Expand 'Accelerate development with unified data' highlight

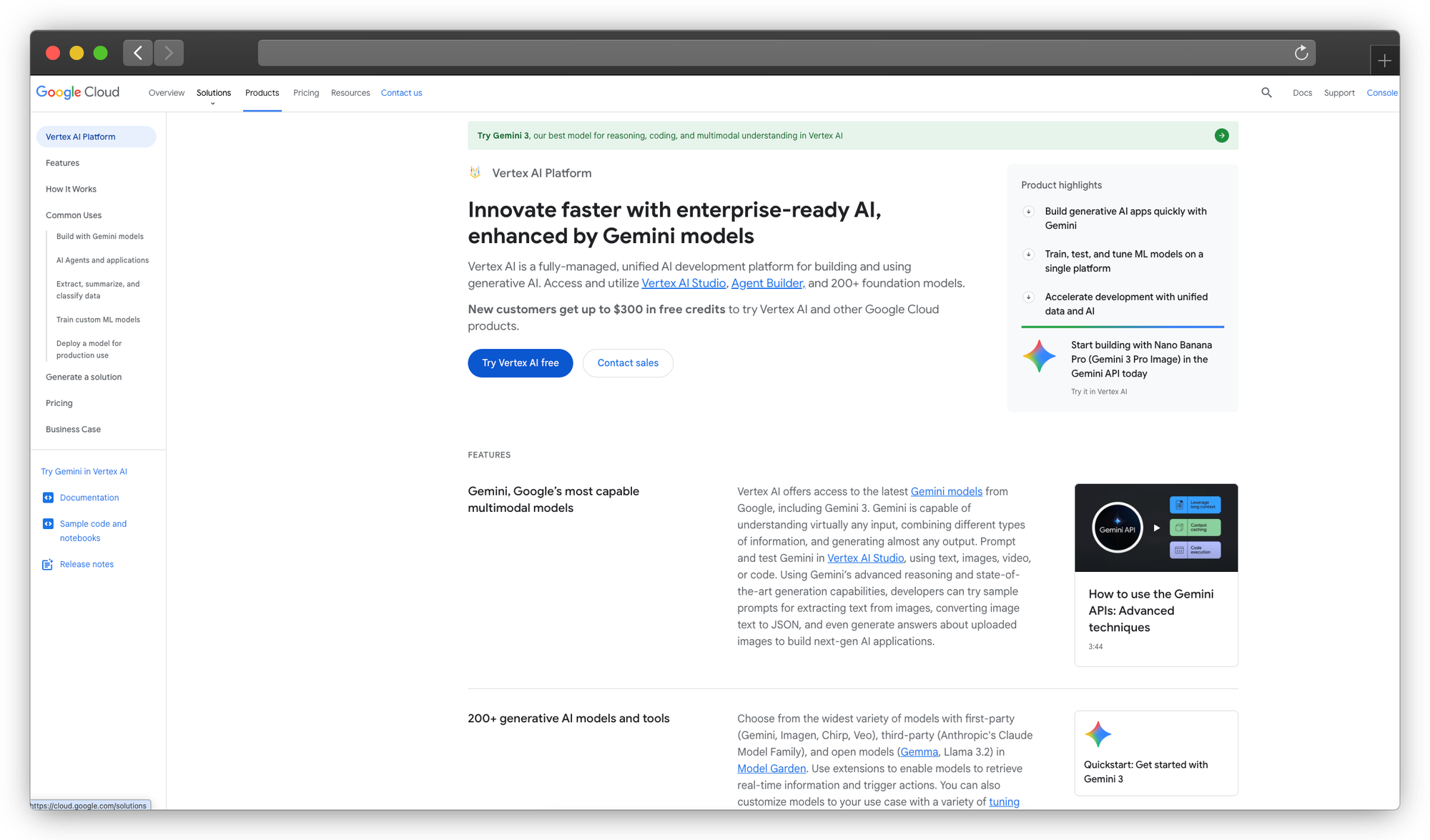[1028, 297]
